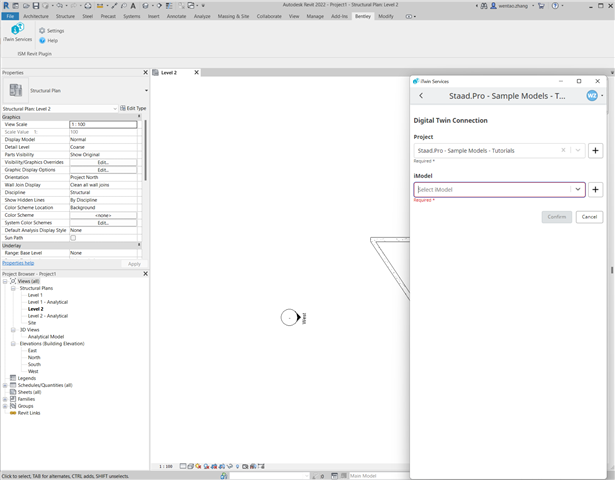Open the Settings gear in ISM Revit Plugin
The height and width of the screenshot is (480, 615).
[41, 31]
